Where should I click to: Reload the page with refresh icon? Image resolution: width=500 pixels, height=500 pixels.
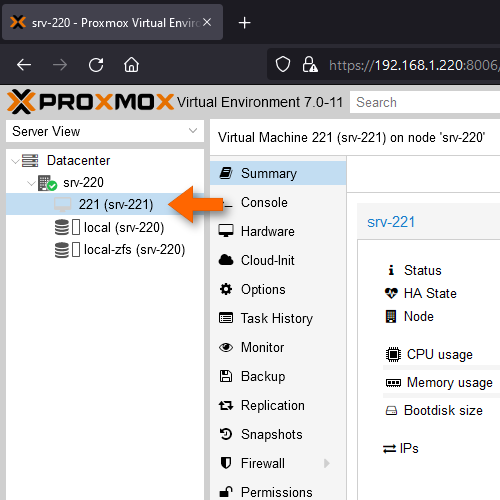pyautogui.click(x=96, y=65)
